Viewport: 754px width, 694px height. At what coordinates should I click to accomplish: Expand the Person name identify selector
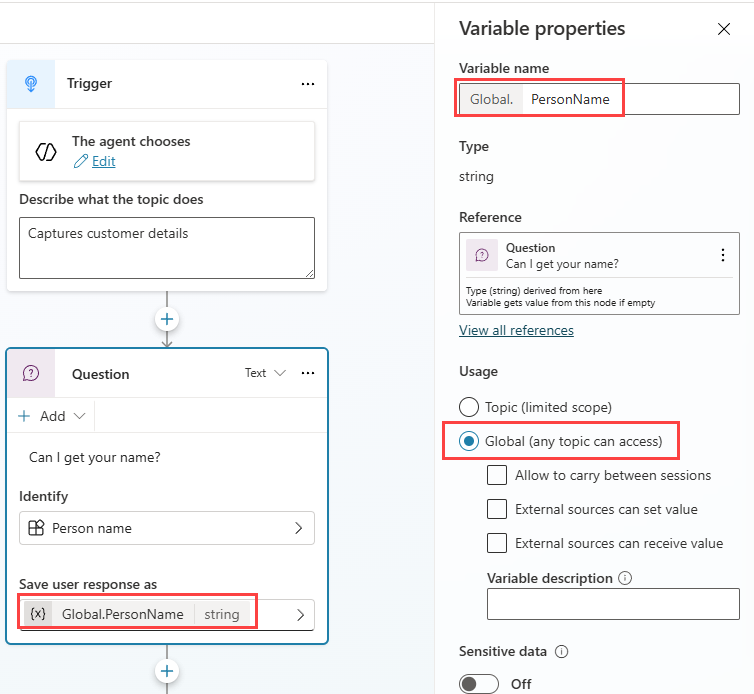point(167,528)
